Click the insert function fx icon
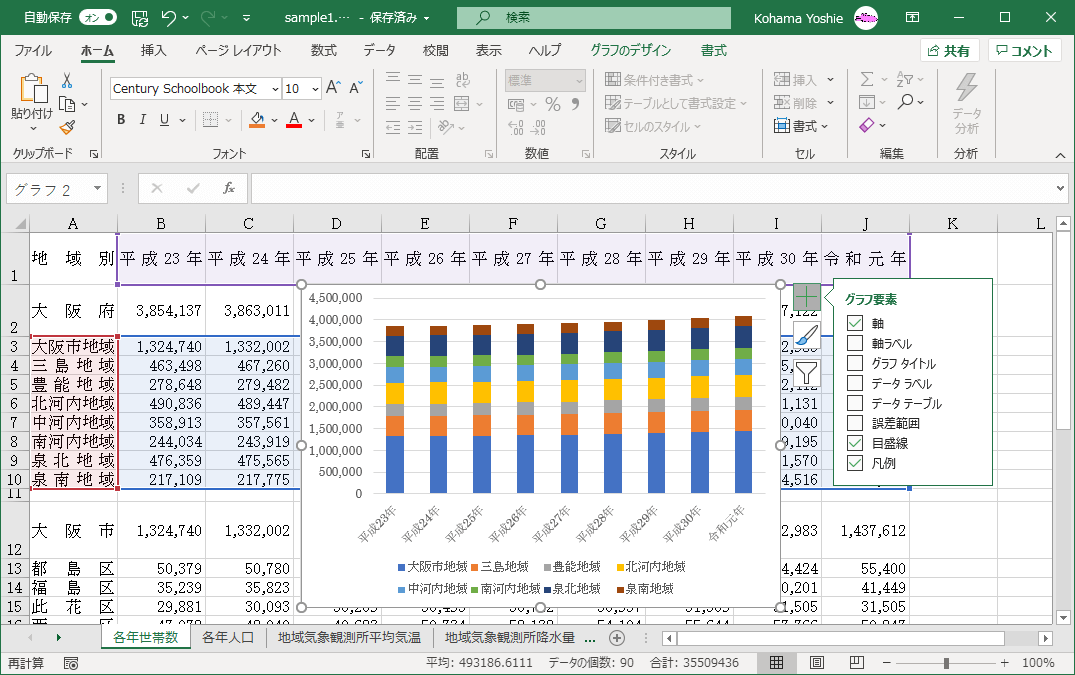The height and width of the screenshot is (675, 1075). pyautogui.click(x=228, y=188)
